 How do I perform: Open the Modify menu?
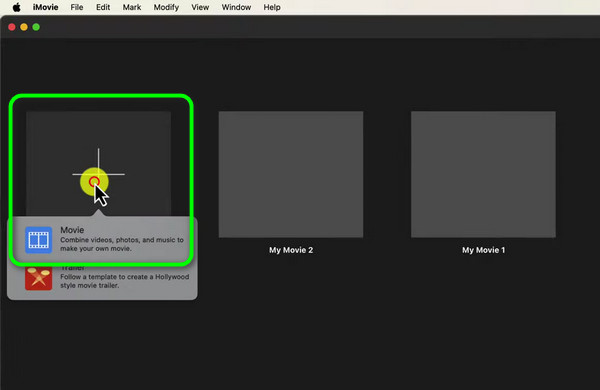click(166, 7)
